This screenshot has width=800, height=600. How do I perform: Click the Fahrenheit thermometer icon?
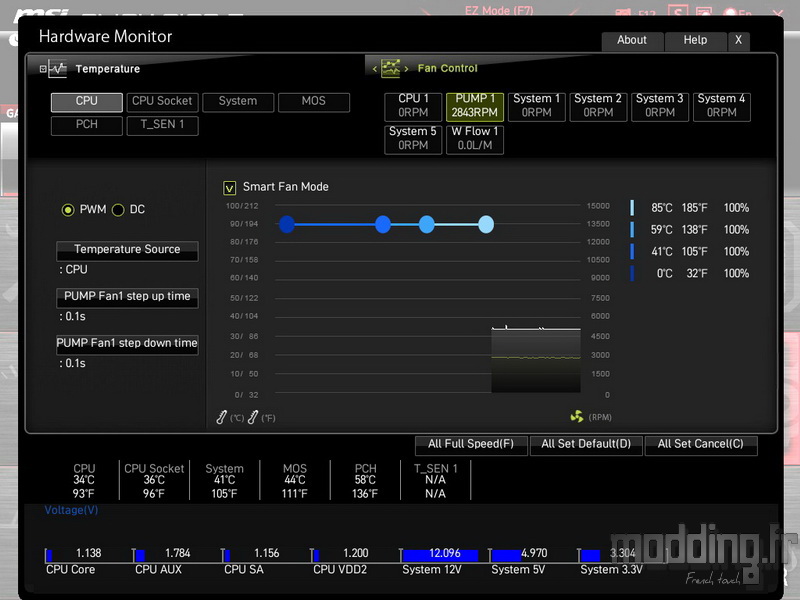tap(253, 417)
